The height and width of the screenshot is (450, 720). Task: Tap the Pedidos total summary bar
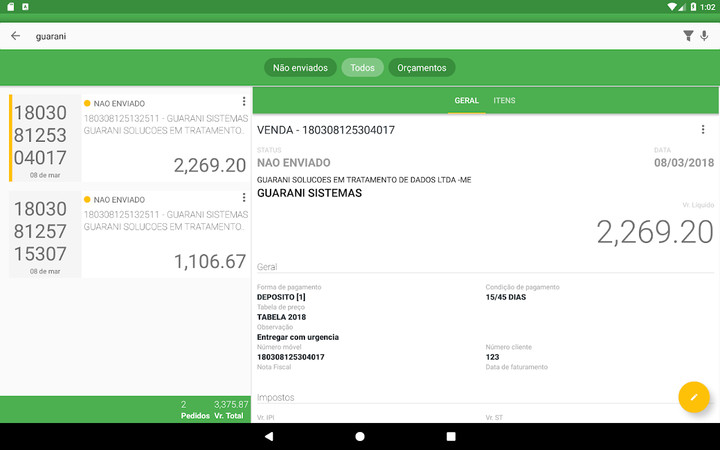pyautogui.click(x=125, y=409)
